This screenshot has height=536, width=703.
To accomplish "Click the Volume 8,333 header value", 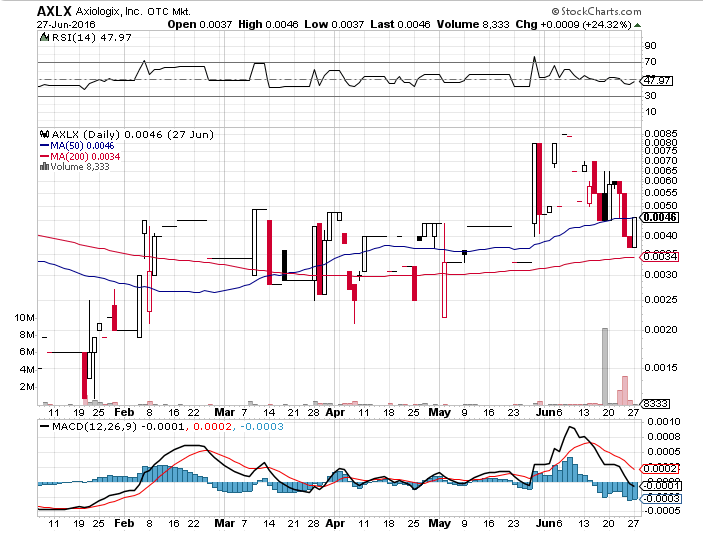I will (x=473, y=24).
